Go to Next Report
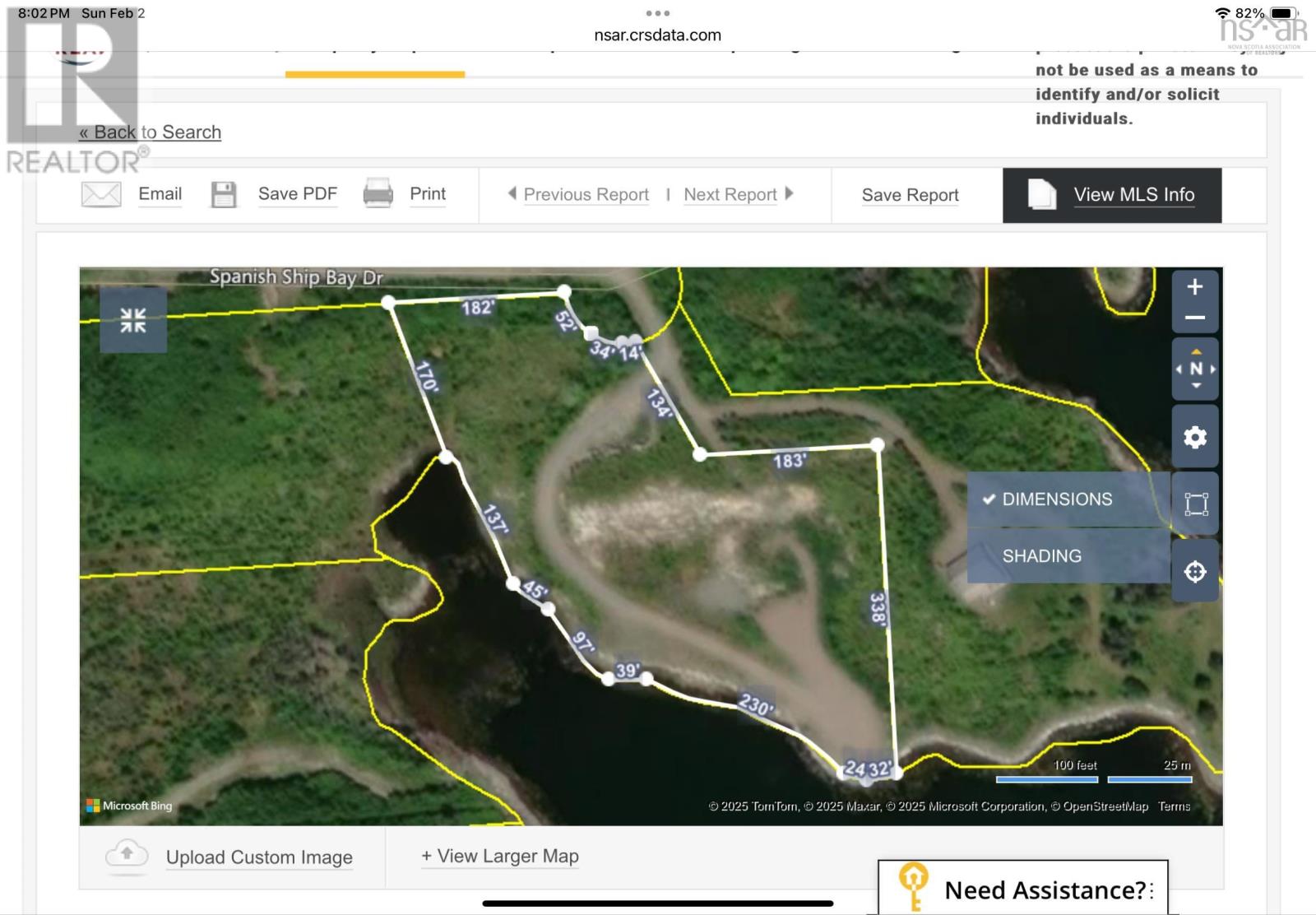 (730, 195)
